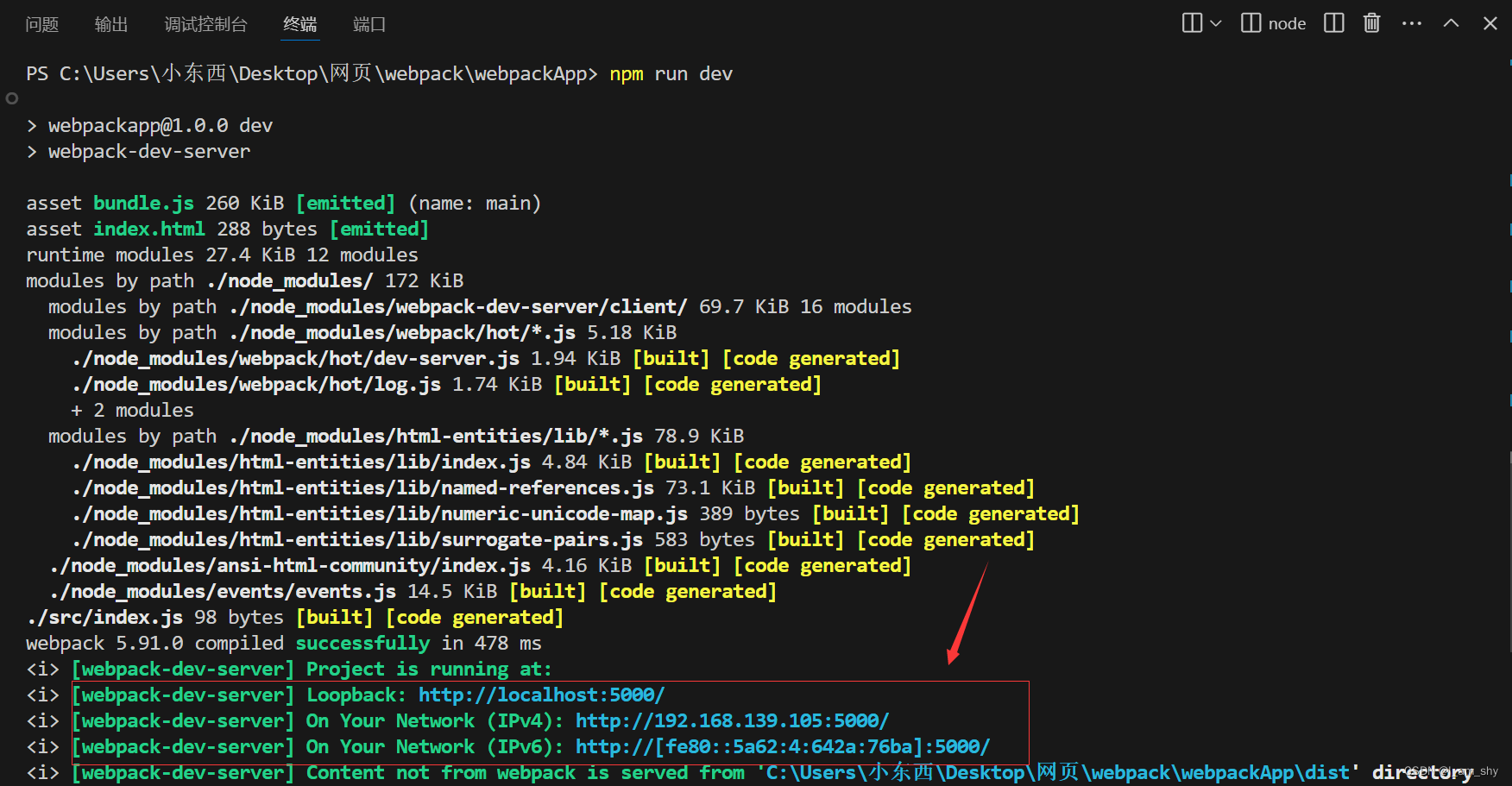Show the 端口 tab
This screenshot has width=1512, height=786.
369,24
